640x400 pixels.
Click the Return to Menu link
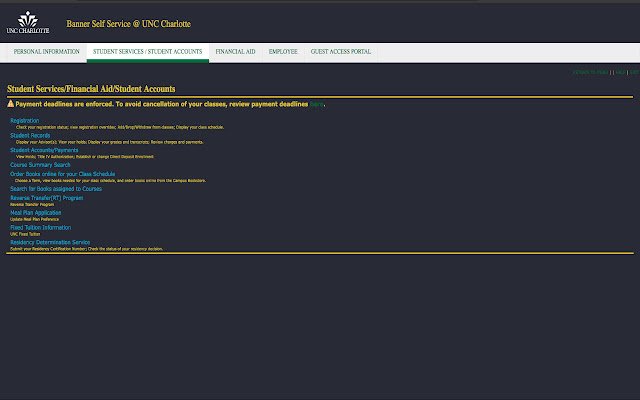coord(591,72)
